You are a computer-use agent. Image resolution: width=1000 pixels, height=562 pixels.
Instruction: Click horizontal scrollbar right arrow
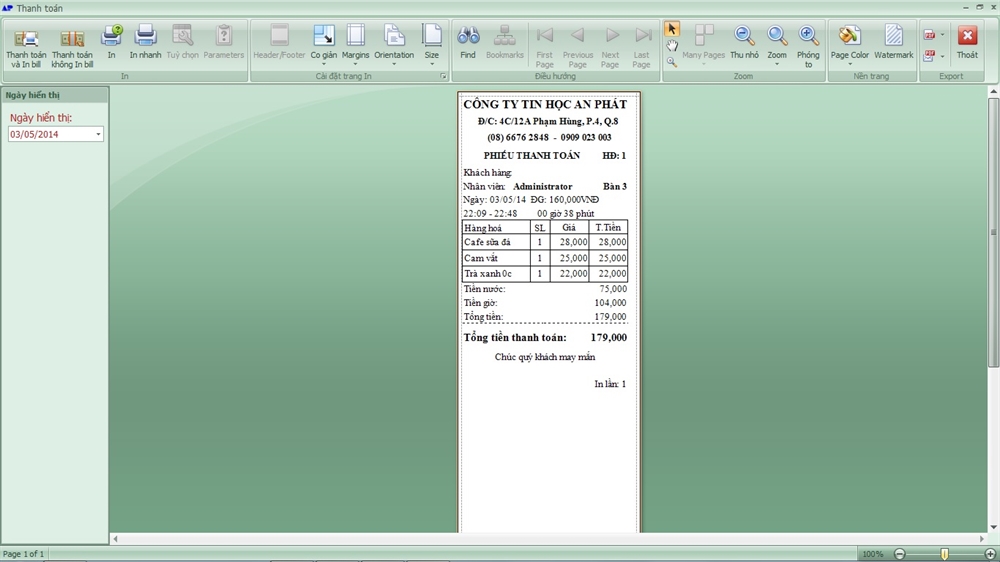(x=982, y=539)
